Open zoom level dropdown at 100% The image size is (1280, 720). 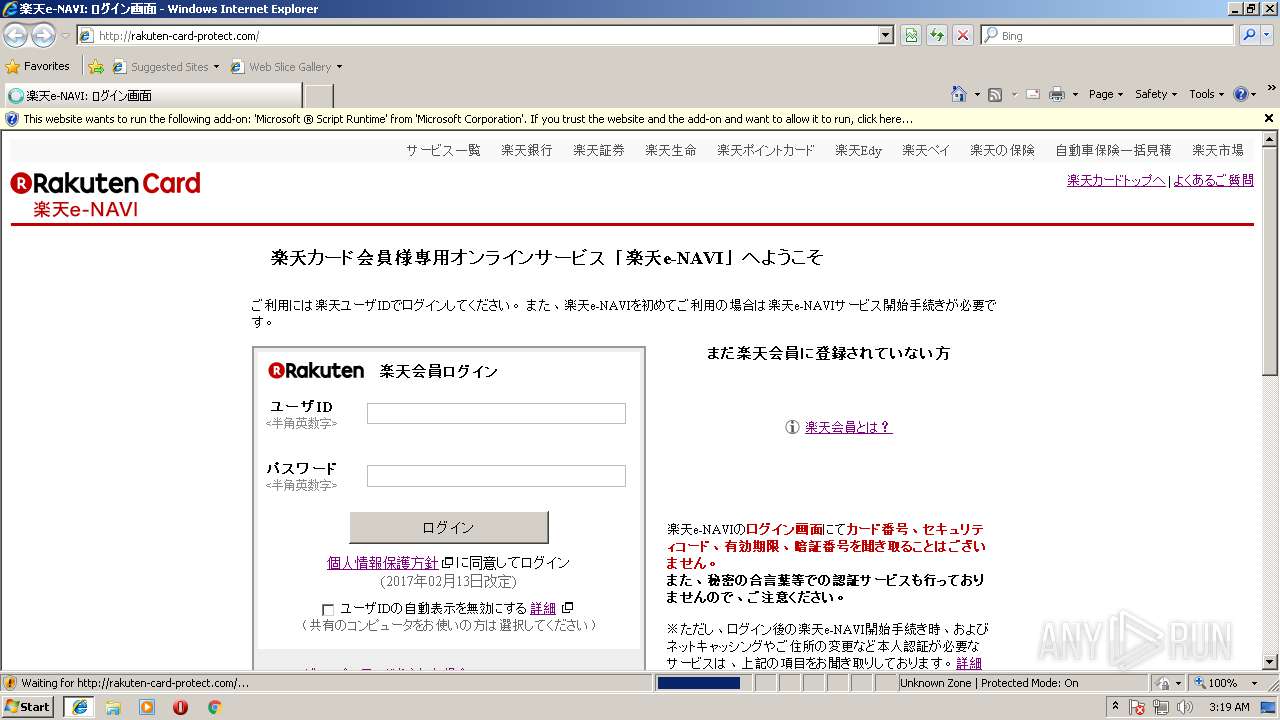(x=1254, y=683)
